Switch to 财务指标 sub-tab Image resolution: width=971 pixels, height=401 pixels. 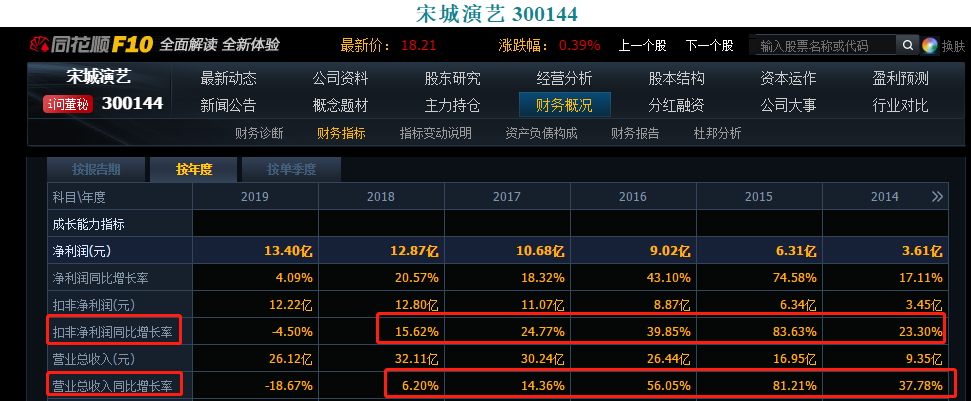click(x=341, y=133)
